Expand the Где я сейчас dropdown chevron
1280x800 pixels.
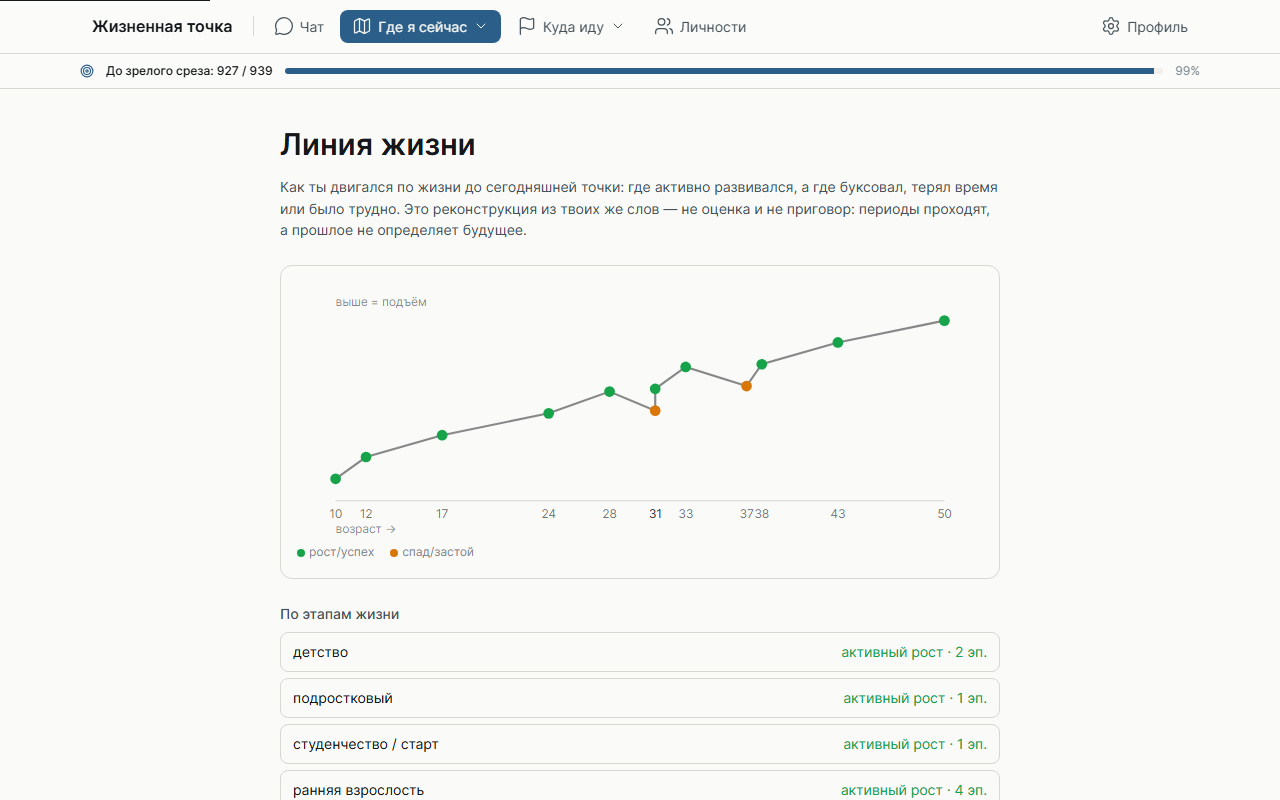click(x=482, y=27)
